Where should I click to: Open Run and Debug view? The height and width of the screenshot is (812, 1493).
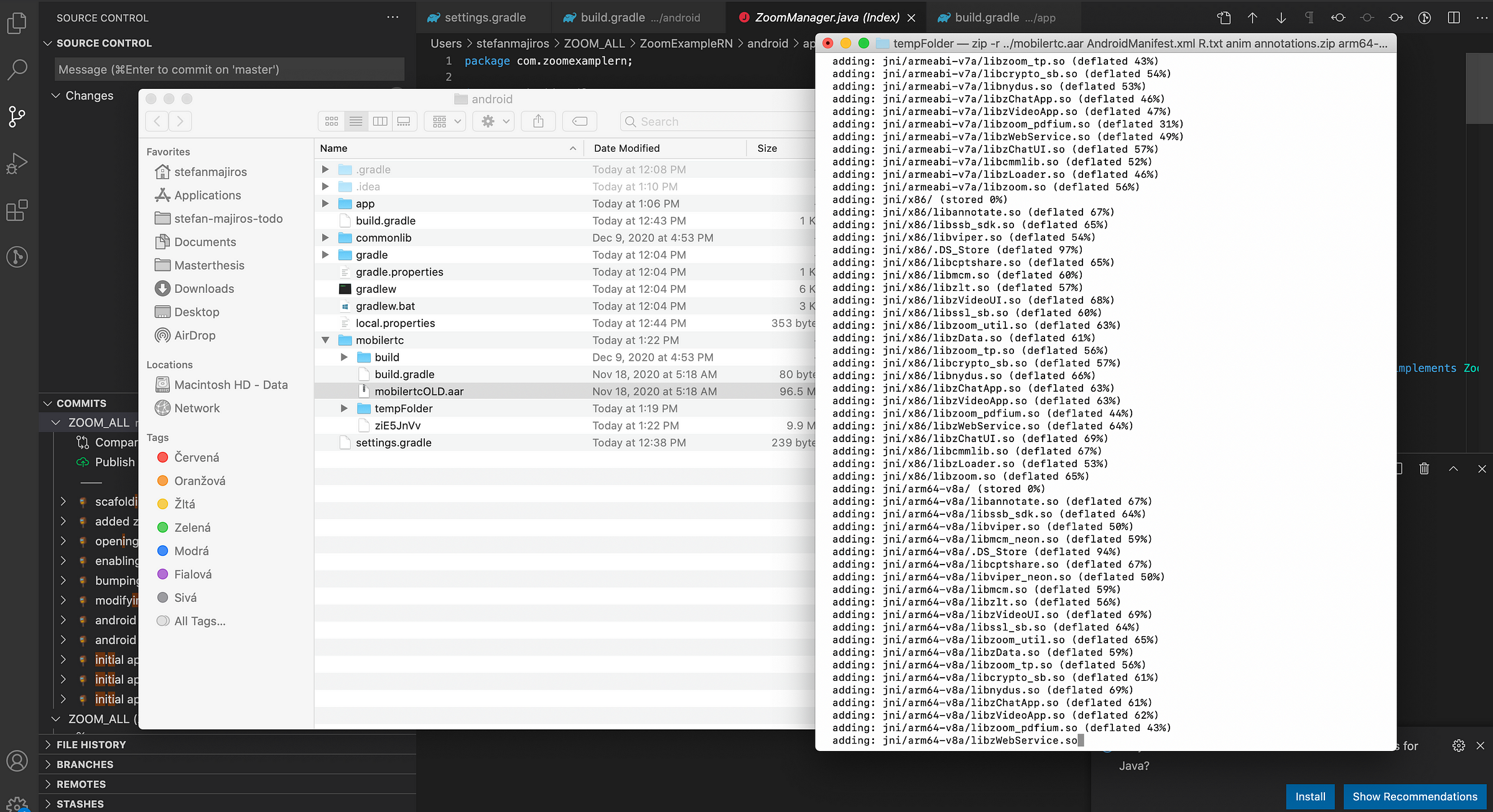(x=17, y=164)
